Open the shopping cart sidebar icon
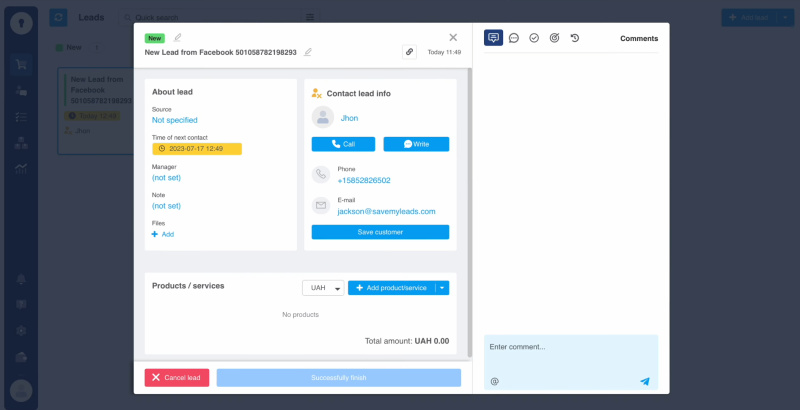800x410 pixels. point(21,65)
